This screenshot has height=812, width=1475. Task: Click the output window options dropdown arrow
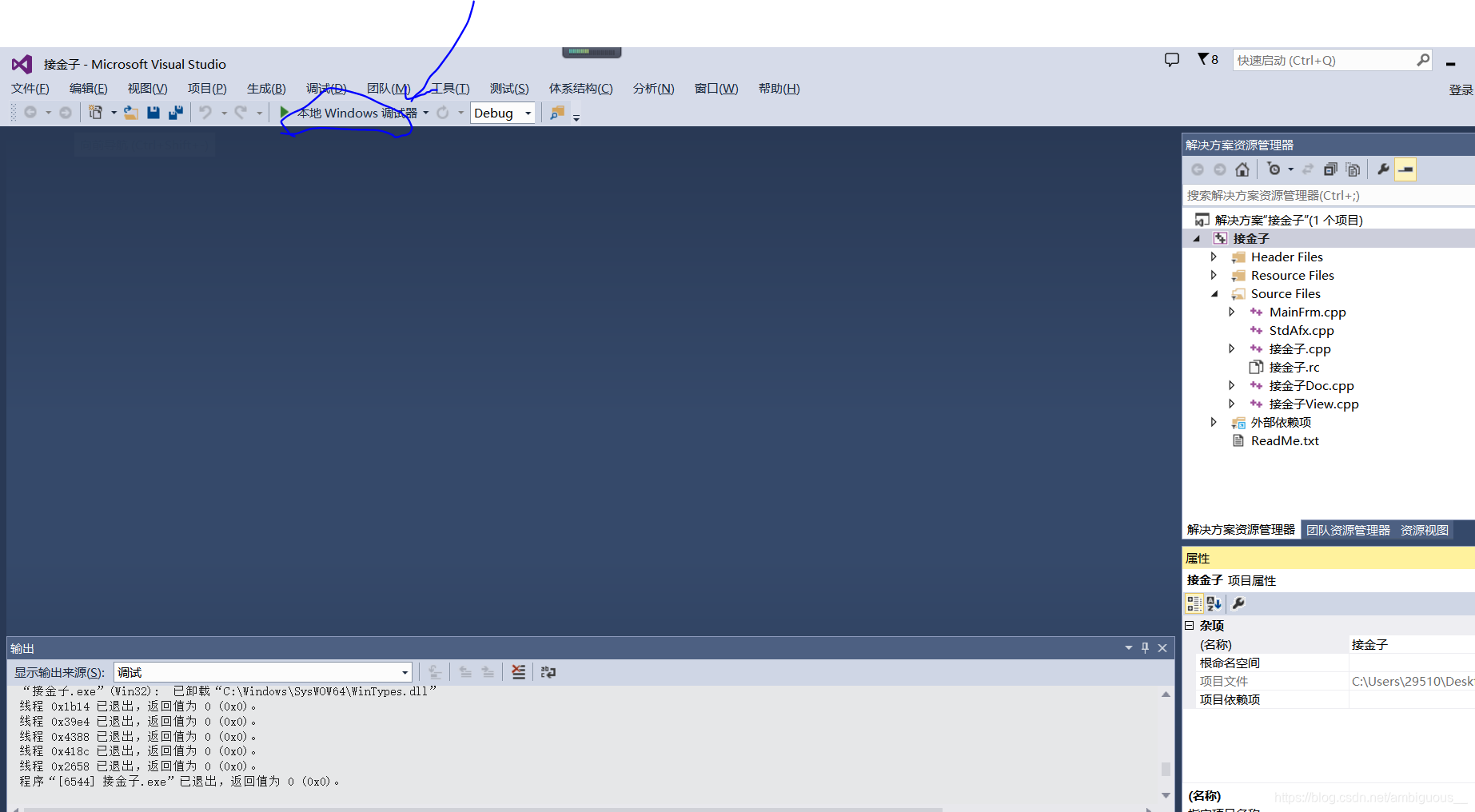pos(1129,648)
